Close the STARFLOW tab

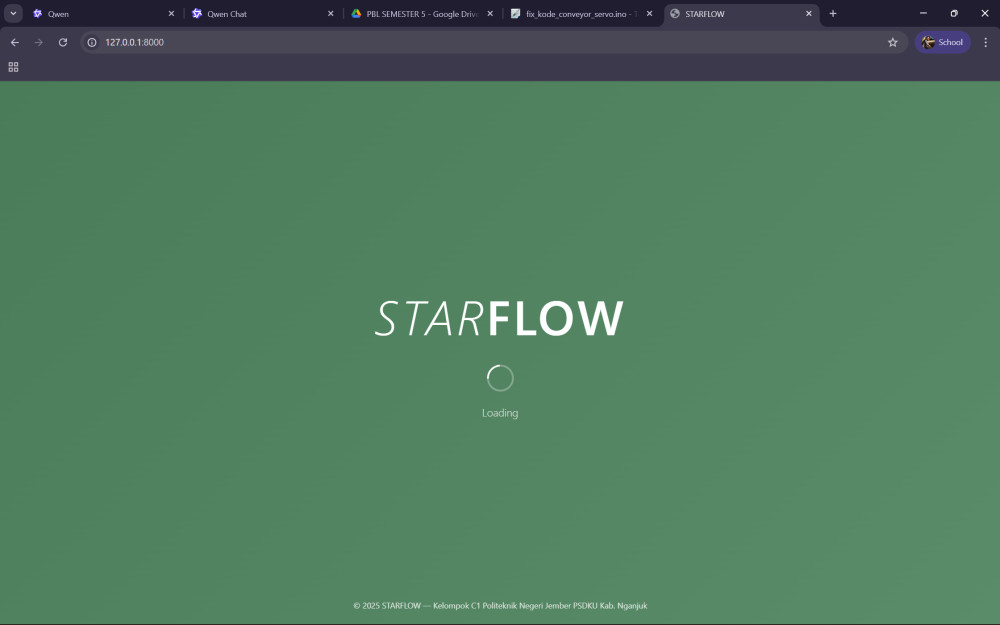tap(809, 14)
